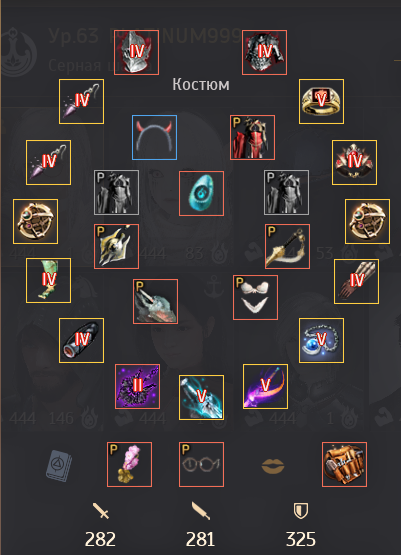Click the Костюм label
Viewport: 401px width, 555px height.
[201, 85]
